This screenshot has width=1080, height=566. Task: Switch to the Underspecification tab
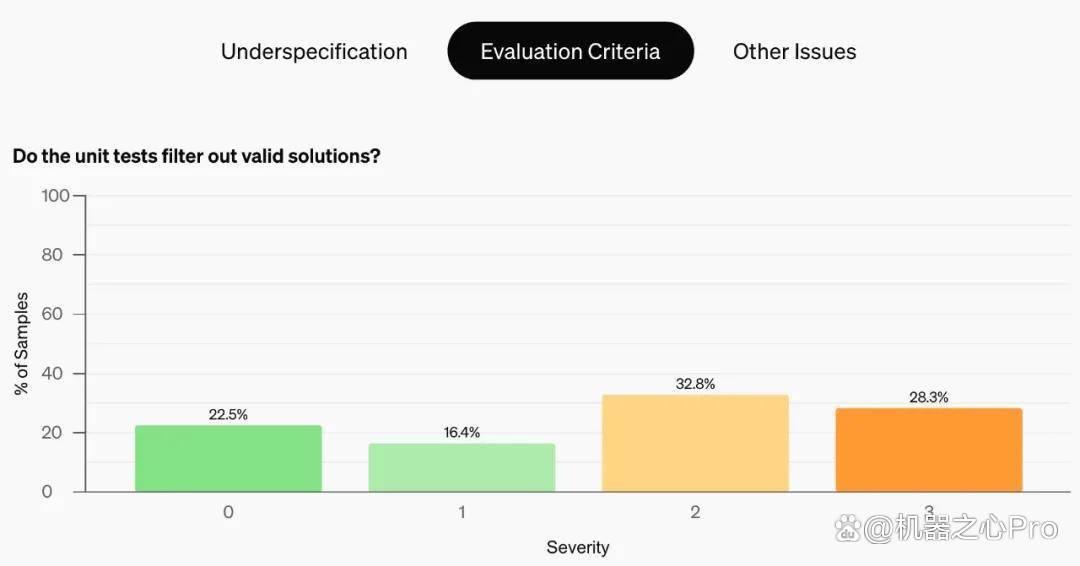coord(314,52)
